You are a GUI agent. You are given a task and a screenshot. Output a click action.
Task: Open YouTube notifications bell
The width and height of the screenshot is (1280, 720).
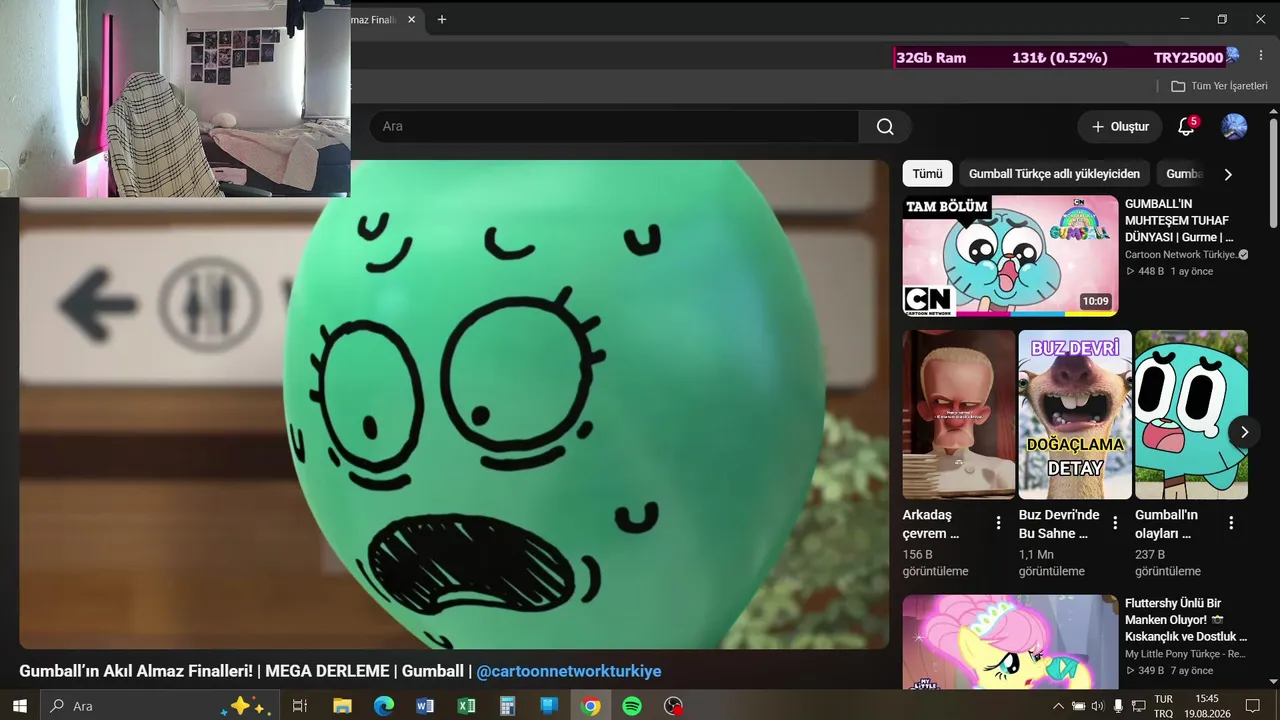(x=1186, y=127)
